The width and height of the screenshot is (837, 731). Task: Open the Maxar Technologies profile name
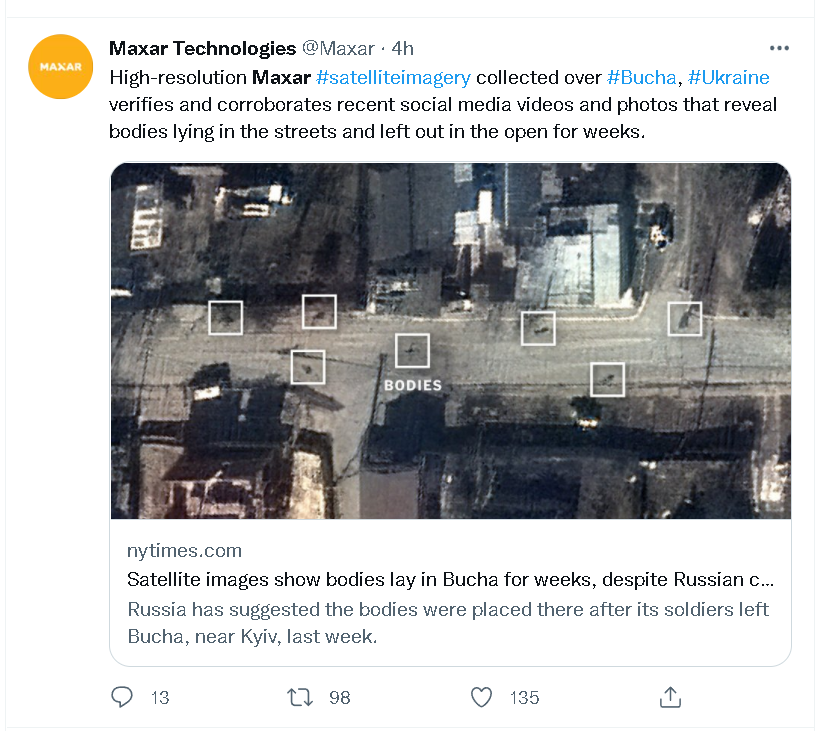pyautogui.click(x=202, y=48)
